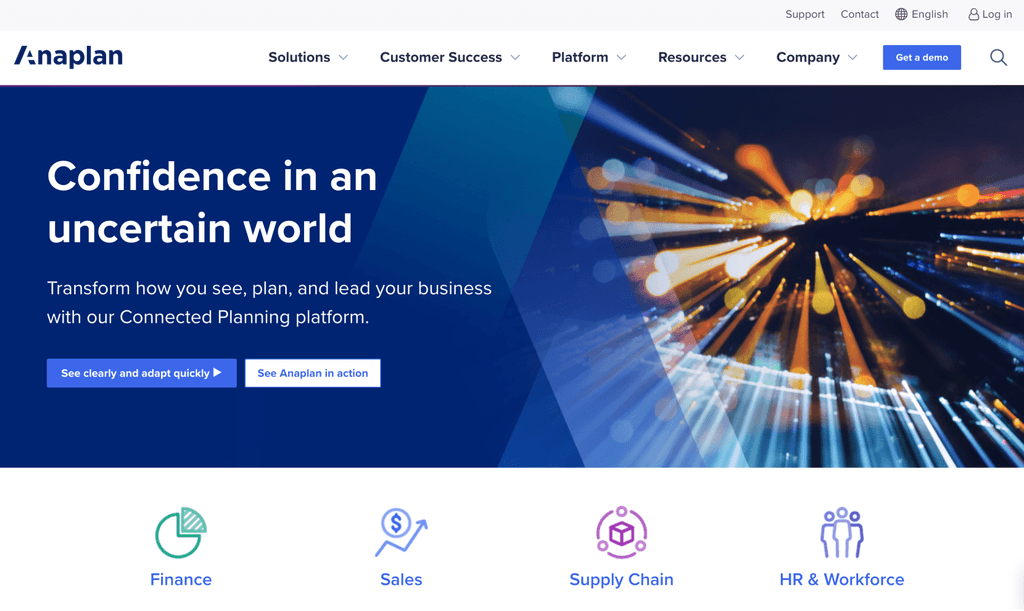
Task: Open the search magnifier icon
Action: tap(998, 57)
